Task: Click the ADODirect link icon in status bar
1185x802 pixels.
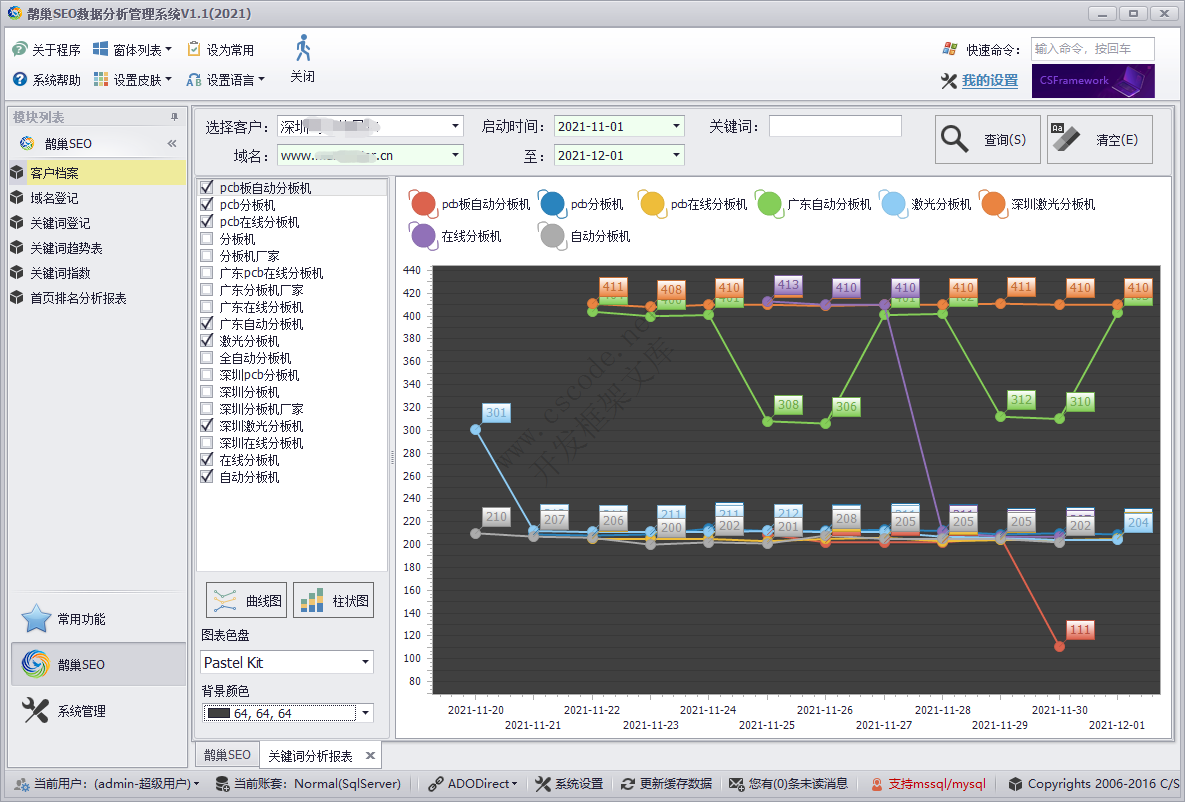Action: click(435, 784)
